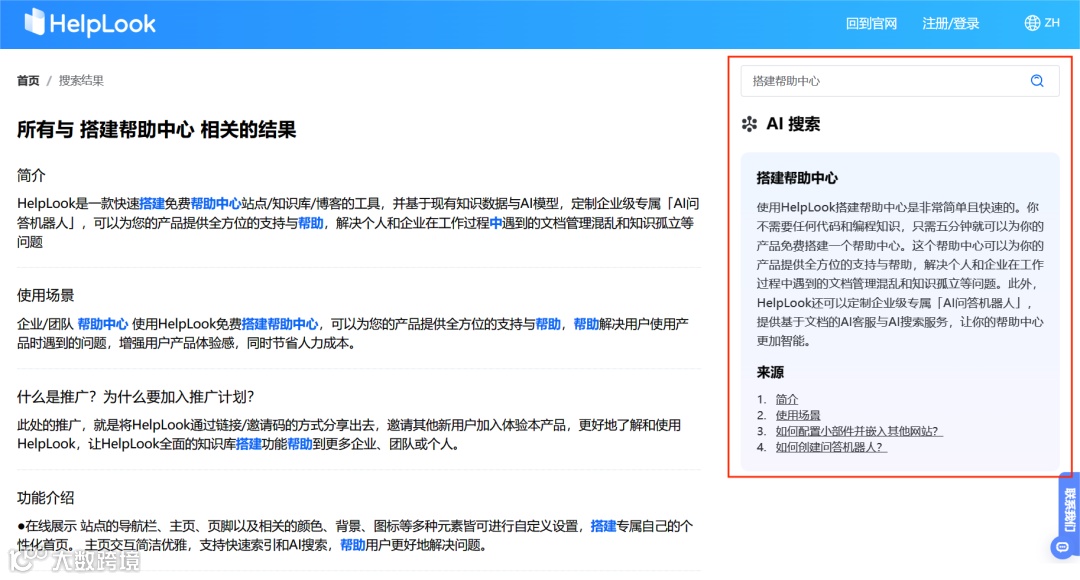
Task: Select 注册/登录 in the top navigation
Action: [x=951, y=22]
